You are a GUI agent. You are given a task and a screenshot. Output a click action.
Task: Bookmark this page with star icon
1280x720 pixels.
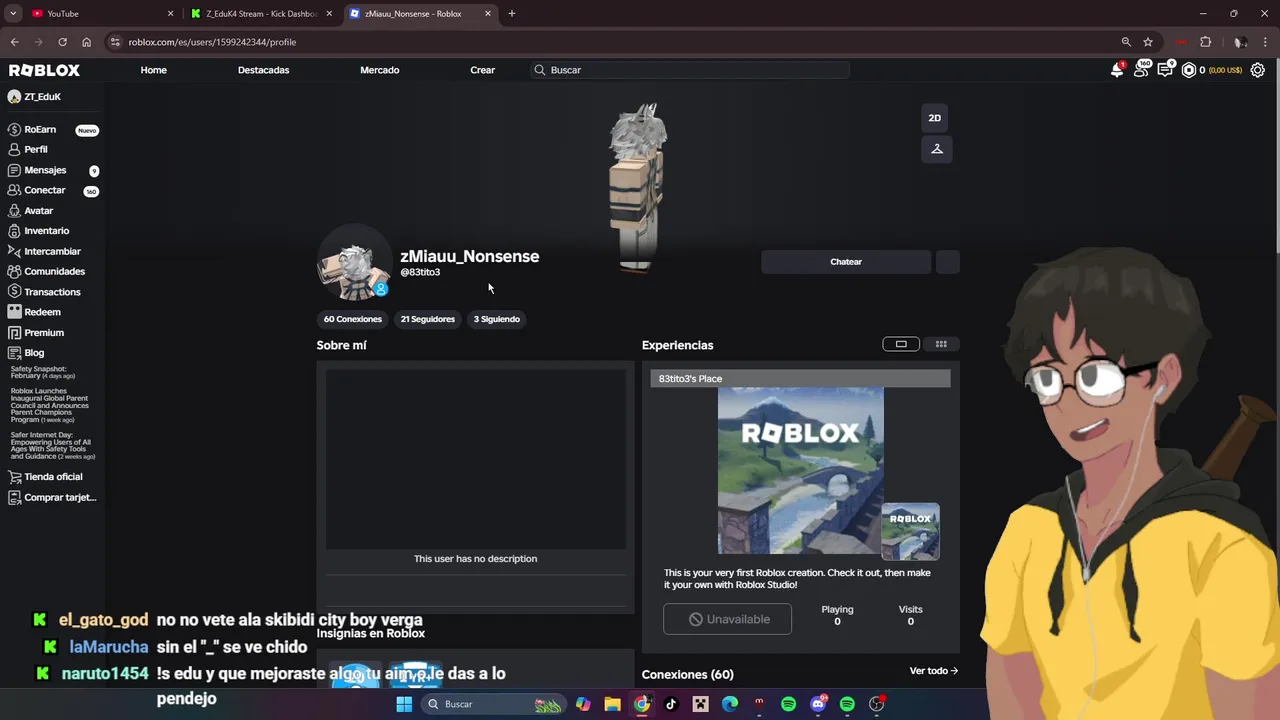[1148, 42]
